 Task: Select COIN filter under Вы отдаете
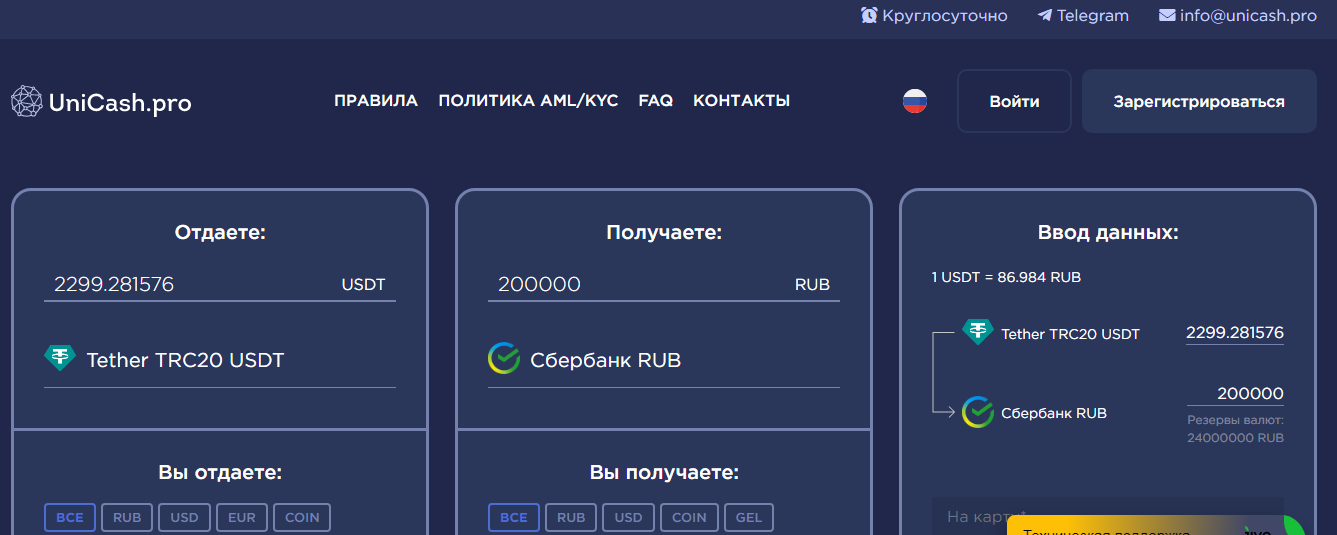pos(302,517)
